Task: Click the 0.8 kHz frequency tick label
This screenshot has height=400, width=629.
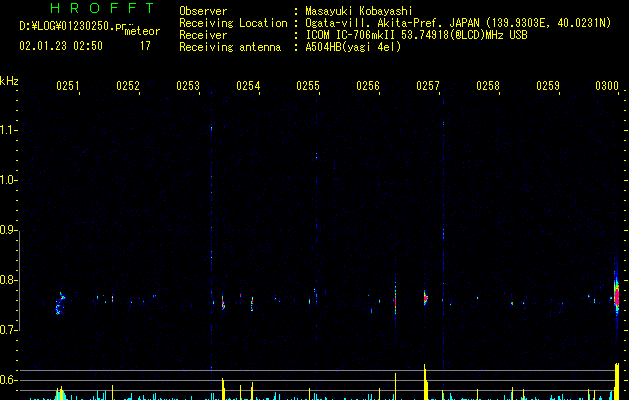Action: coord(9,280)
